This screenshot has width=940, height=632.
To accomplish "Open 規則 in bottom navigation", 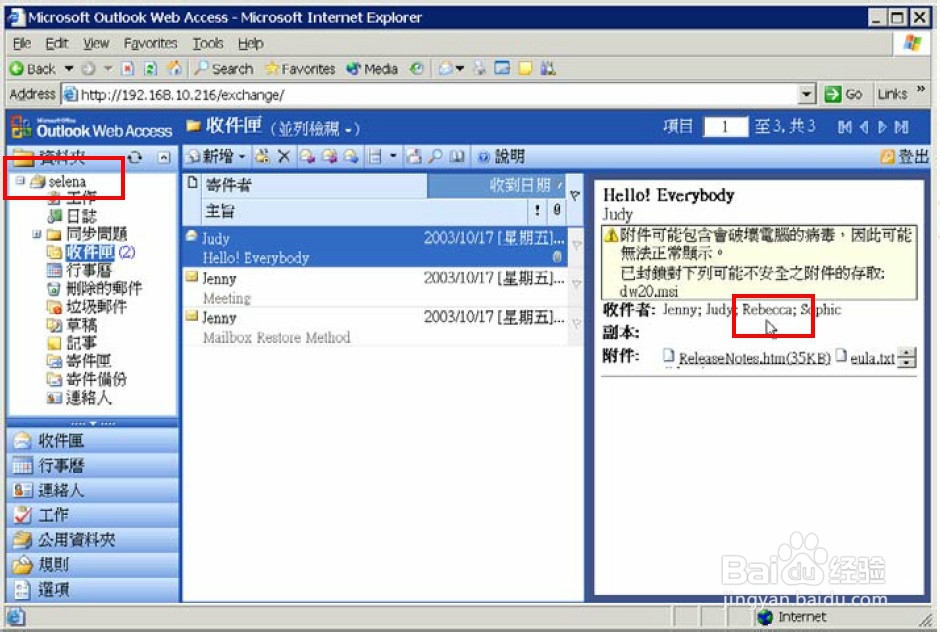I will 93,564.
